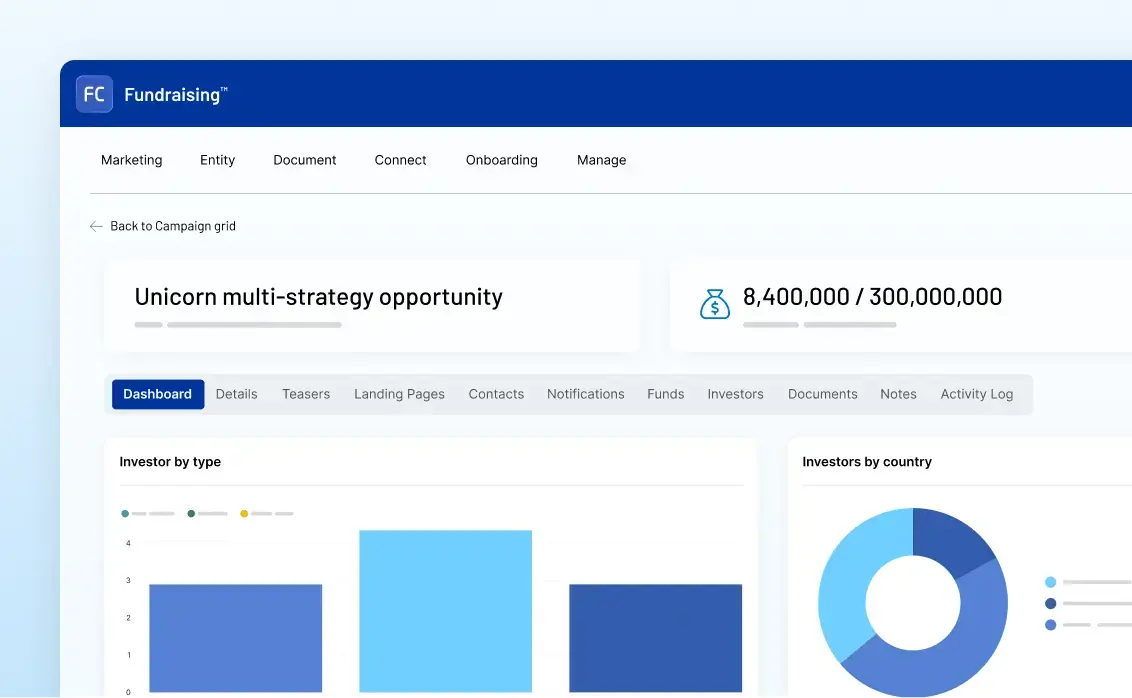The image size is (1132, 698).
Task: Select the yellow legend marker in Investor by type
Action: pyautogui.click(x=243, y=513)
